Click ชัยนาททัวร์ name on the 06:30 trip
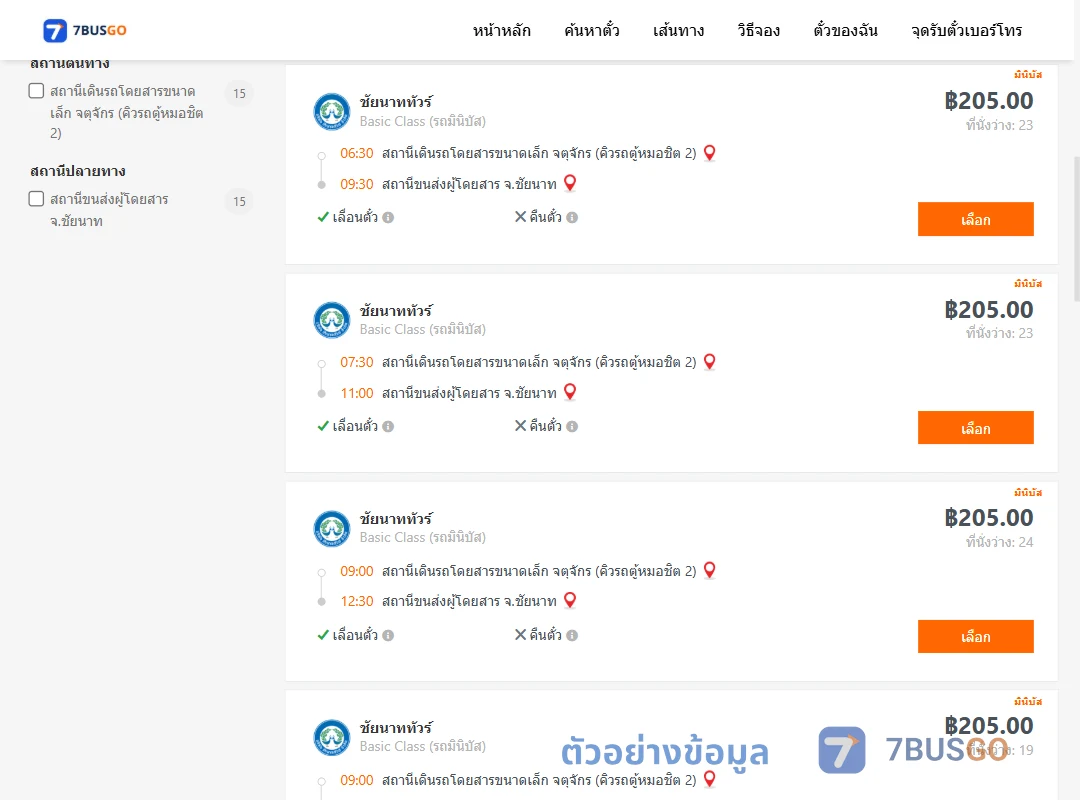Image resolution: width=1080 pixels, height=800 pixels. (x=395, y=102)
